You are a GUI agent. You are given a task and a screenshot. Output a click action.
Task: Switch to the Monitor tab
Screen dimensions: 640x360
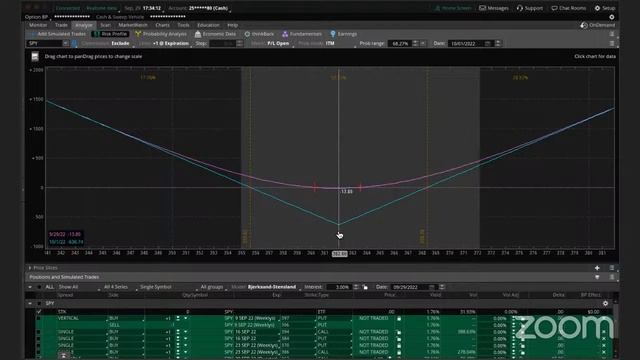pyautogui.click(x=38, y=25)
